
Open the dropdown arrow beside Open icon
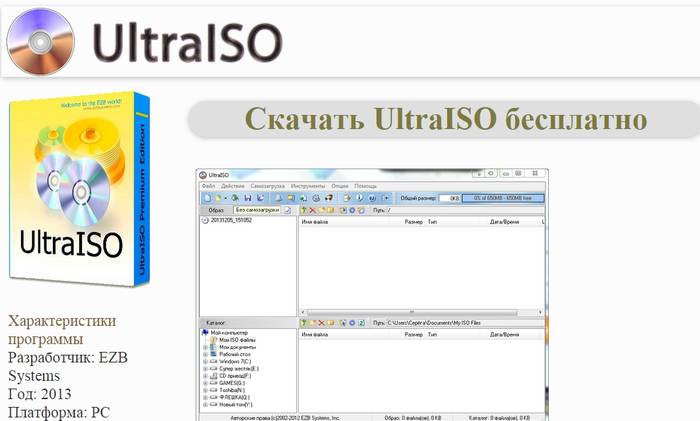225,198
